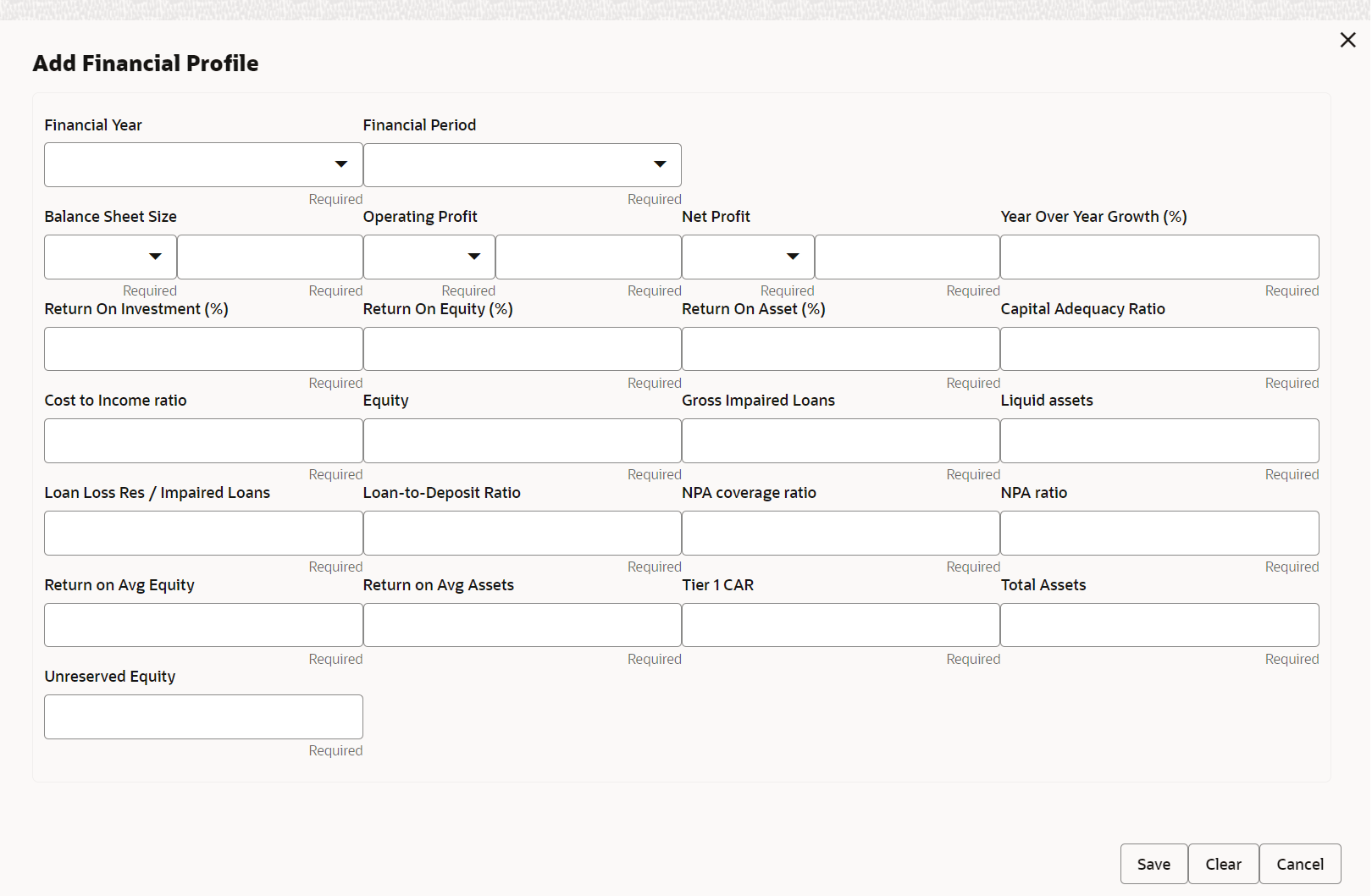Screen dimensions: 1372x896
Task: Focus the Cost to Income ratio field
Action: 203,440
